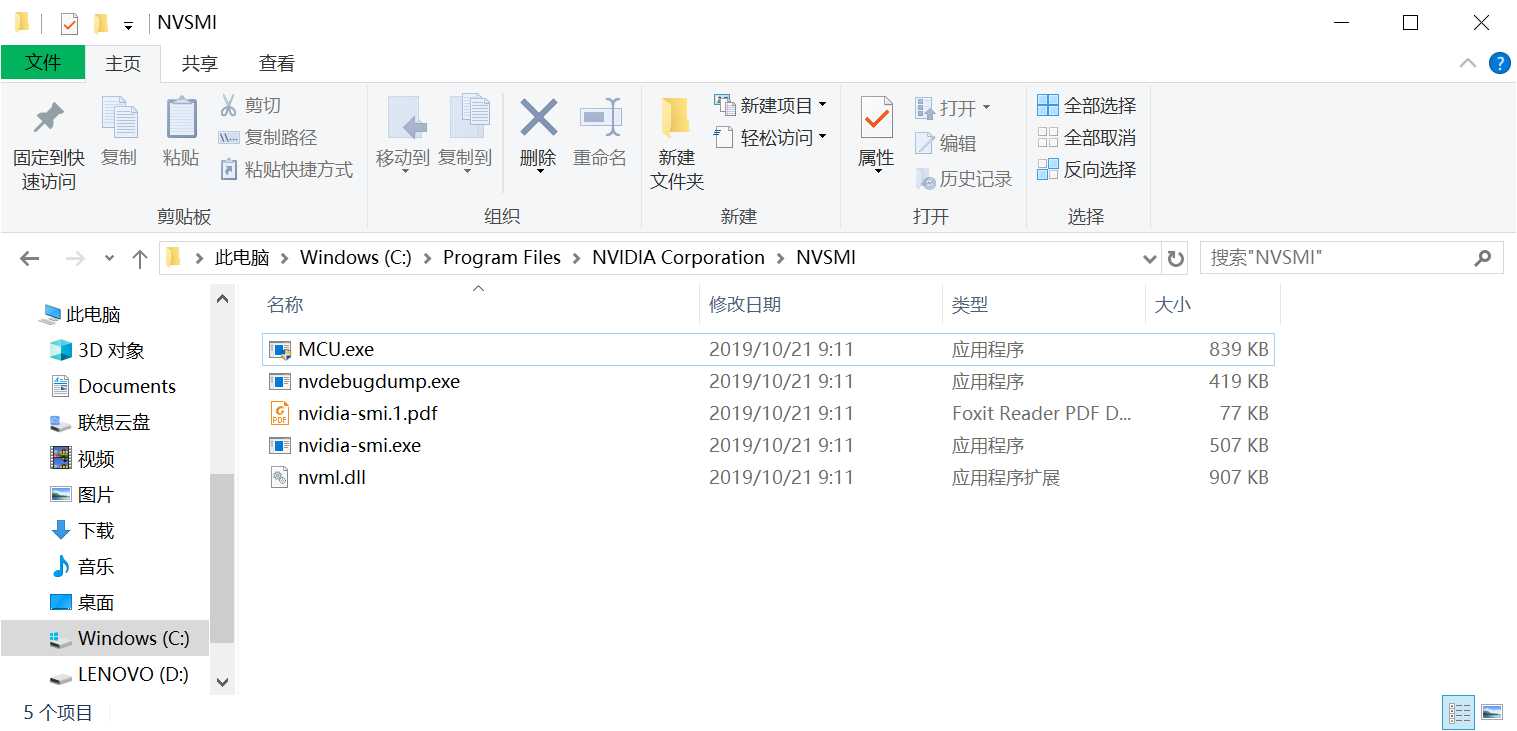Switch to the Share (共享) tab
This screenshot has width=1517, height=731.
[200, 63]
